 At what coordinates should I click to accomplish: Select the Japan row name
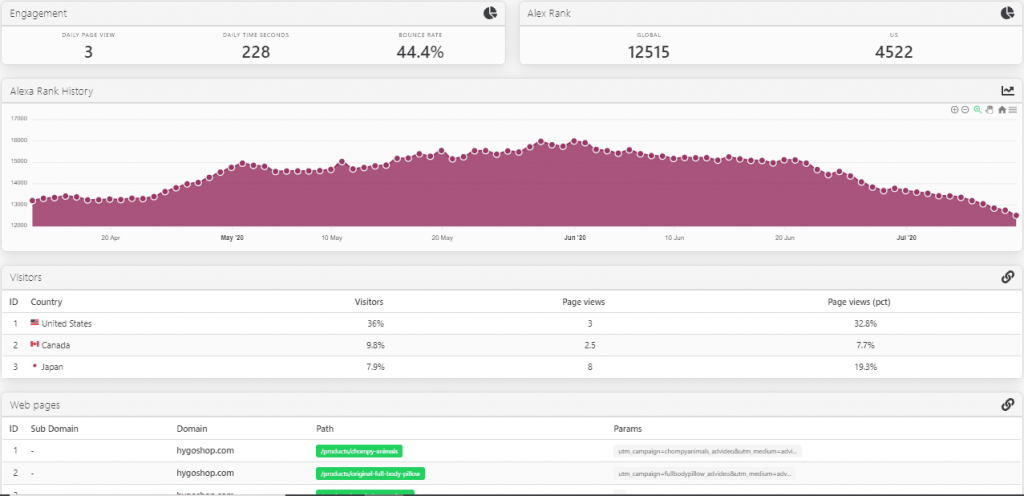(x=52, y=367)
